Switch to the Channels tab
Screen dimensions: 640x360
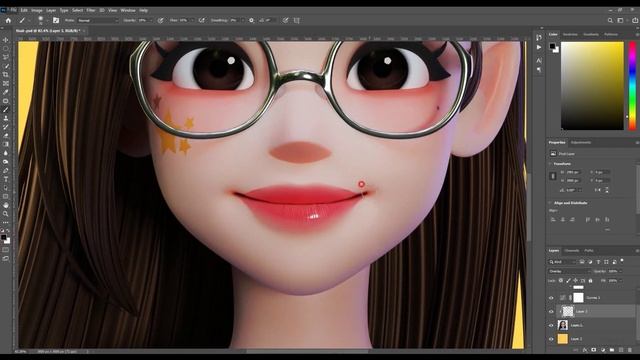pyautogui.click(x=572, y=251)
